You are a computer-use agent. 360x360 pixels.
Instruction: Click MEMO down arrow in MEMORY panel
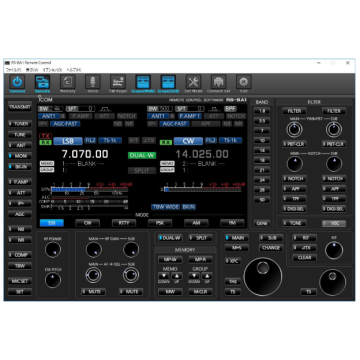[x=164, y=276]
